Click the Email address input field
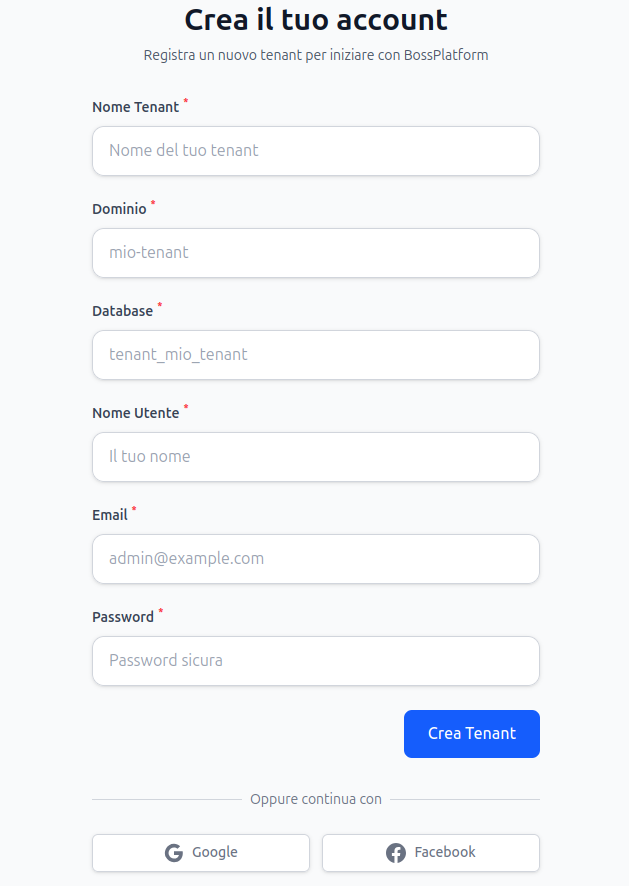 316,559
